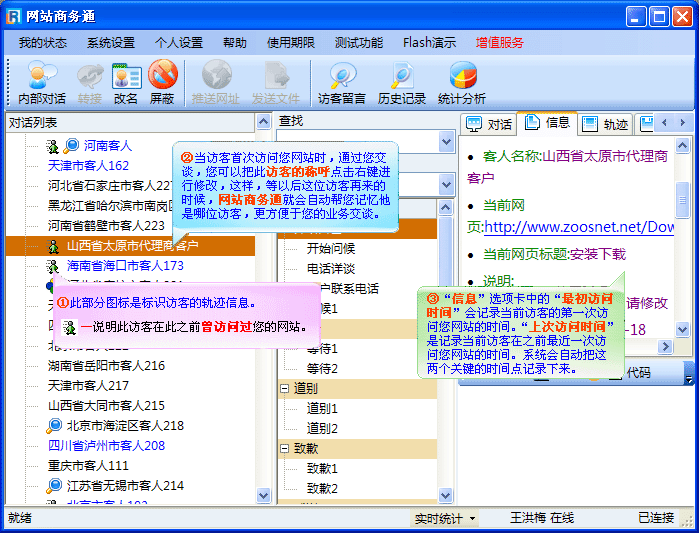Click the 改名 (rename) toolbar icon
Image resolution: width=699 pixels, height=533 pixels.
click(126, 83)
